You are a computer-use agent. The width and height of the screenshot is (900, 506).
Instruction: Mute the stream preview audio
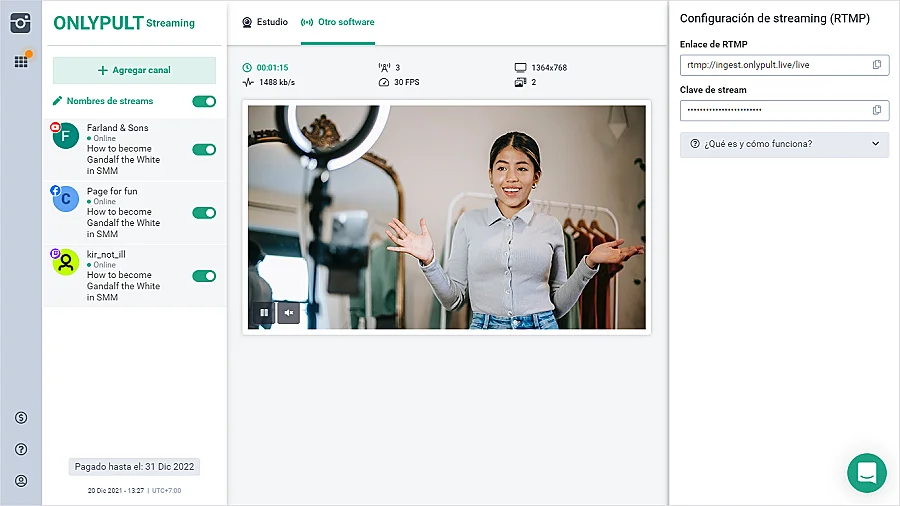pyautogui.click(x=289, y=313)
